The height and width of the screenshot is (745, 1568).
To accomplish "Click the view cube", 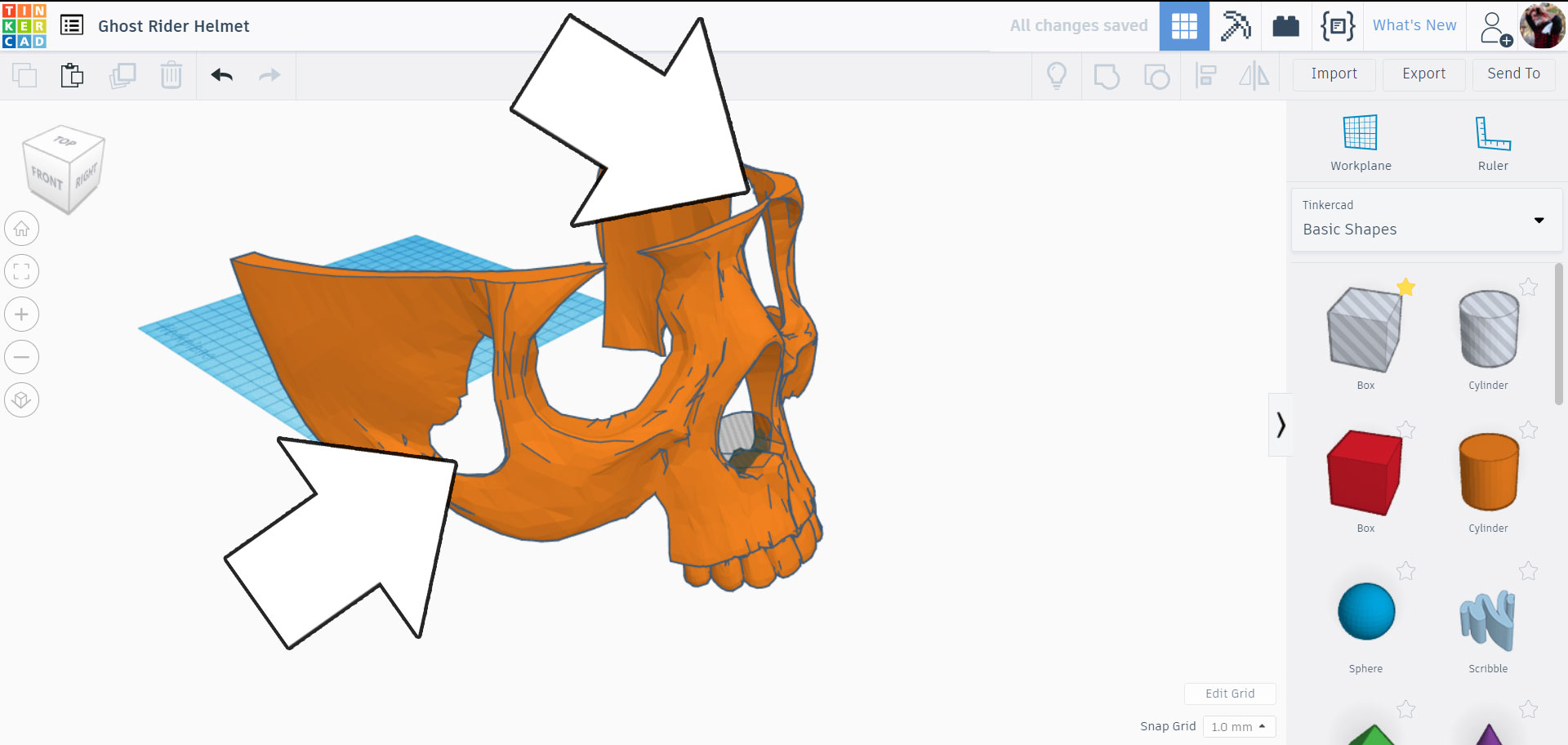I will 64,169.
